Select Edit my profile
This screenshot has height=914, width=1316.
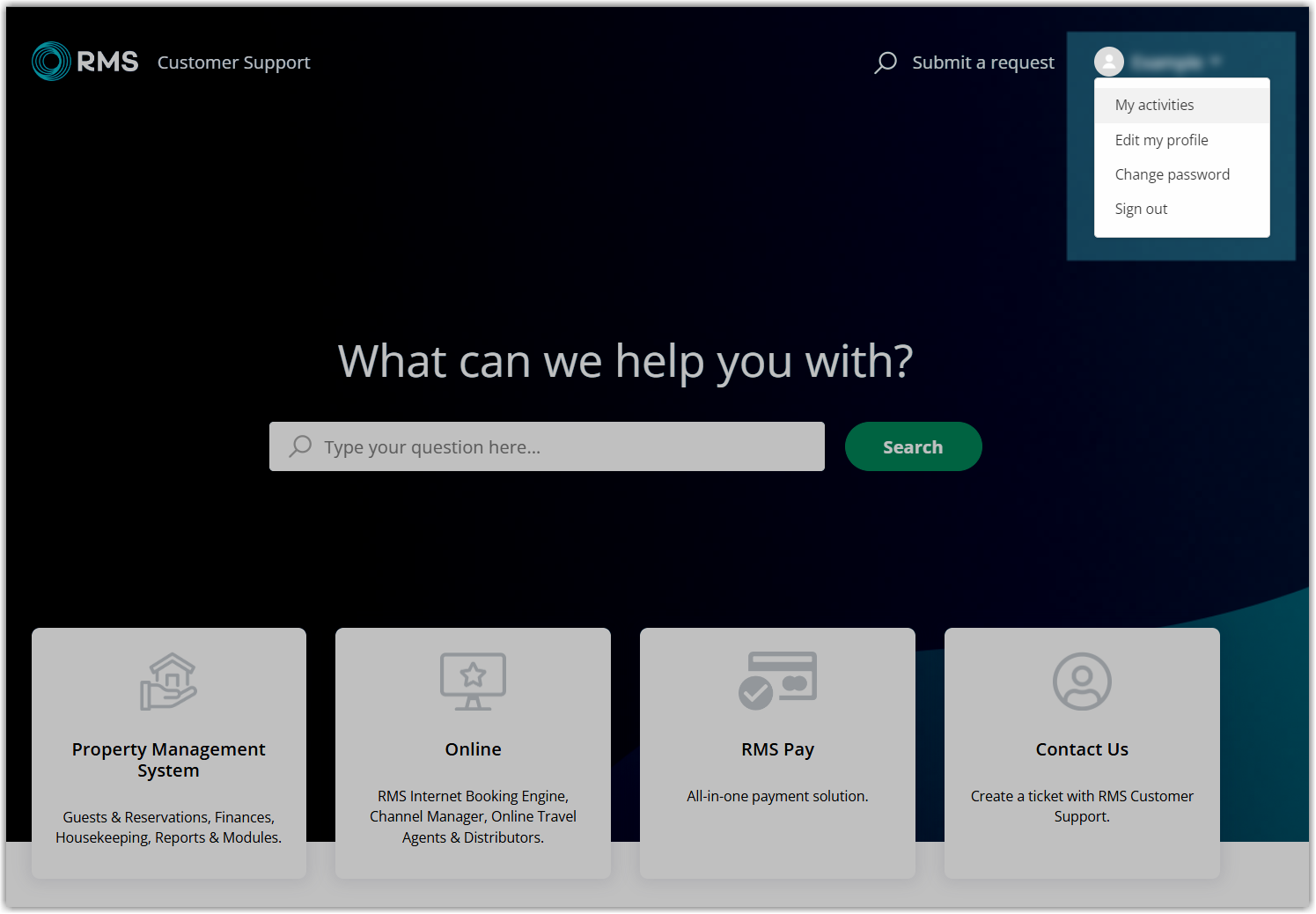click(x=1181, y=140)
